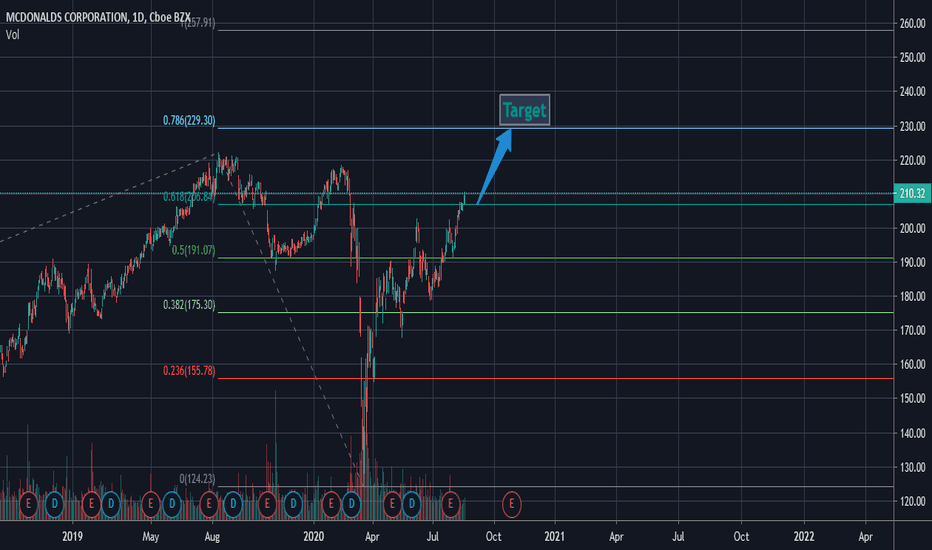Click the 120.00 price axis label
932x550 pixels.
[912, 501]
